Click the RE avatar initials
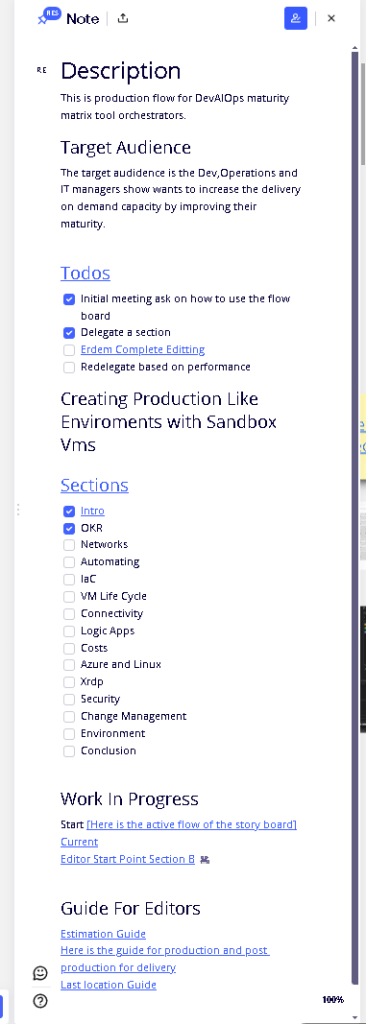 [x=42, y=71]
